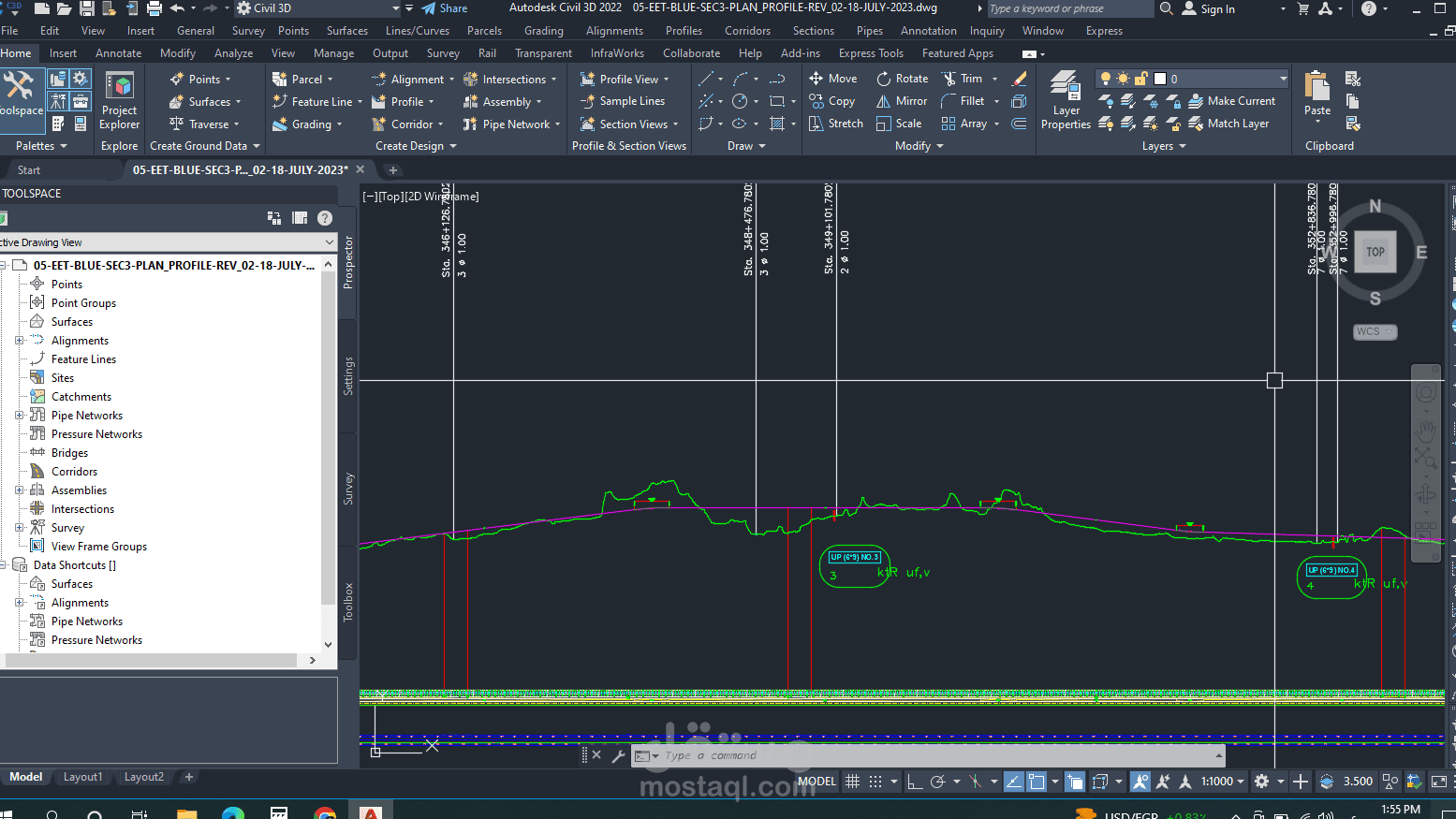Image resolution: width=1456 pixels, height=819 pixels.
Task: Open the Analyze ribbon tab
Action: point(233,53)
